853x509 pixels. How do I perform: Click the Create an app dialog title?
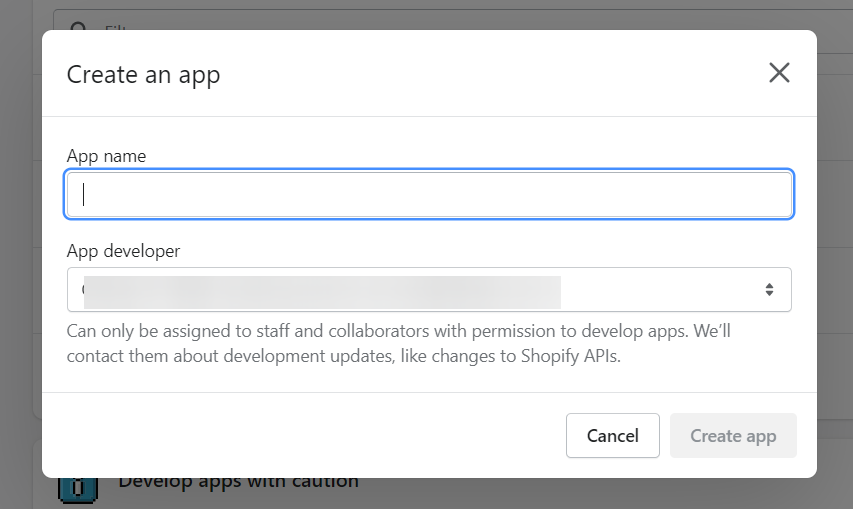tap(144, 75)
